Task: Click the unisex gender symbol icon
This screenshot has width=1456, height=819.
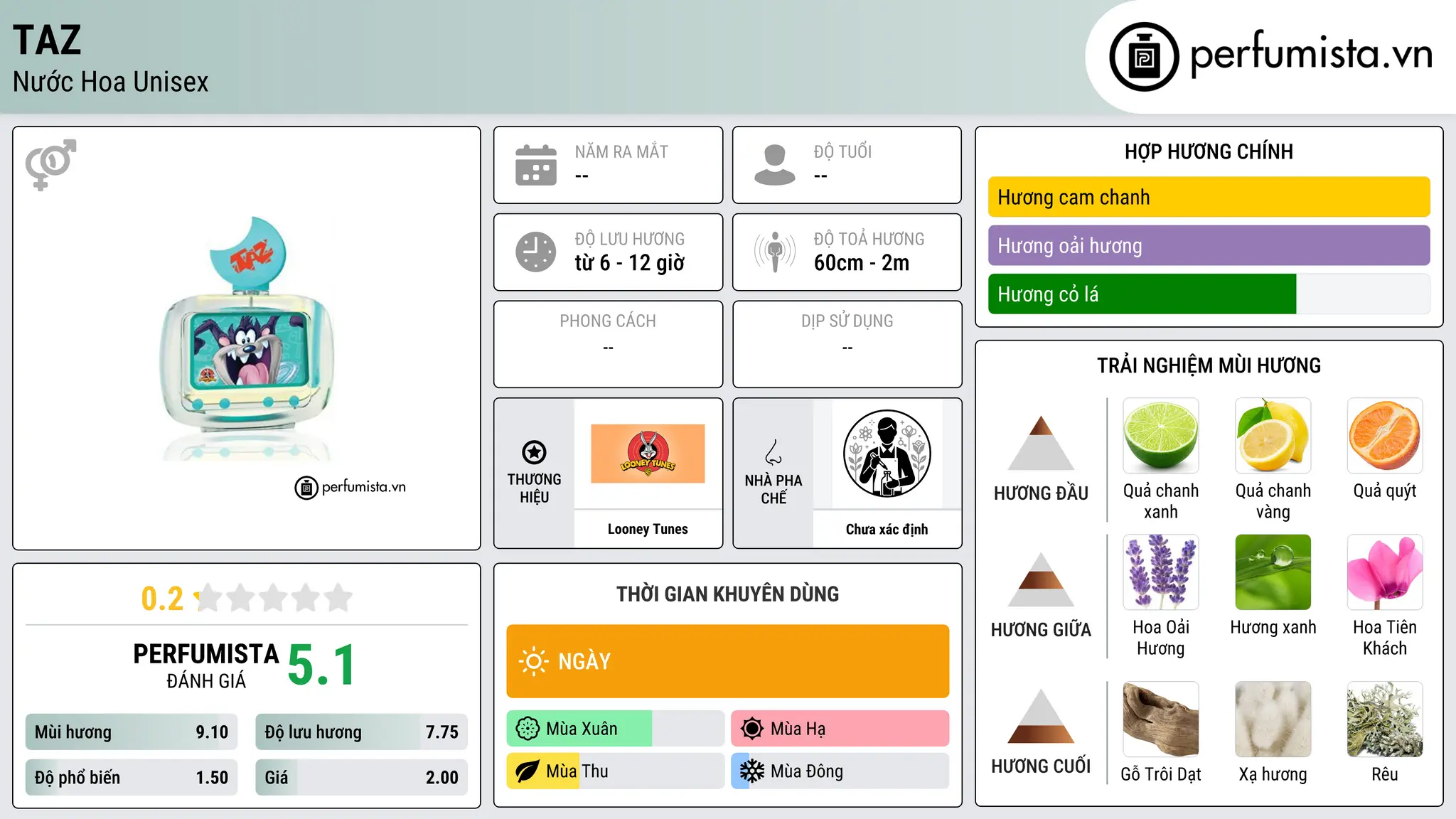Action: [x=50, y=165]
